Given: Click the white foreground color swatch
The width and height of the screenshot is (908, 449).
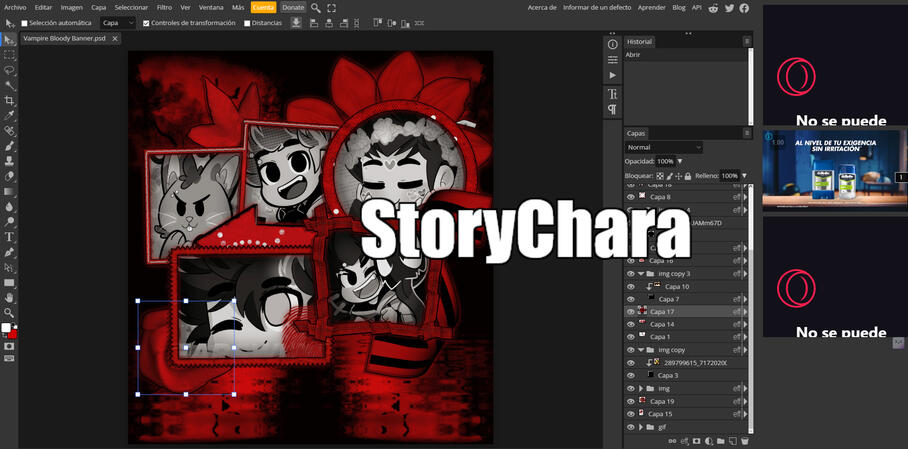Looking at the screenshot, I should pos(7,328).
